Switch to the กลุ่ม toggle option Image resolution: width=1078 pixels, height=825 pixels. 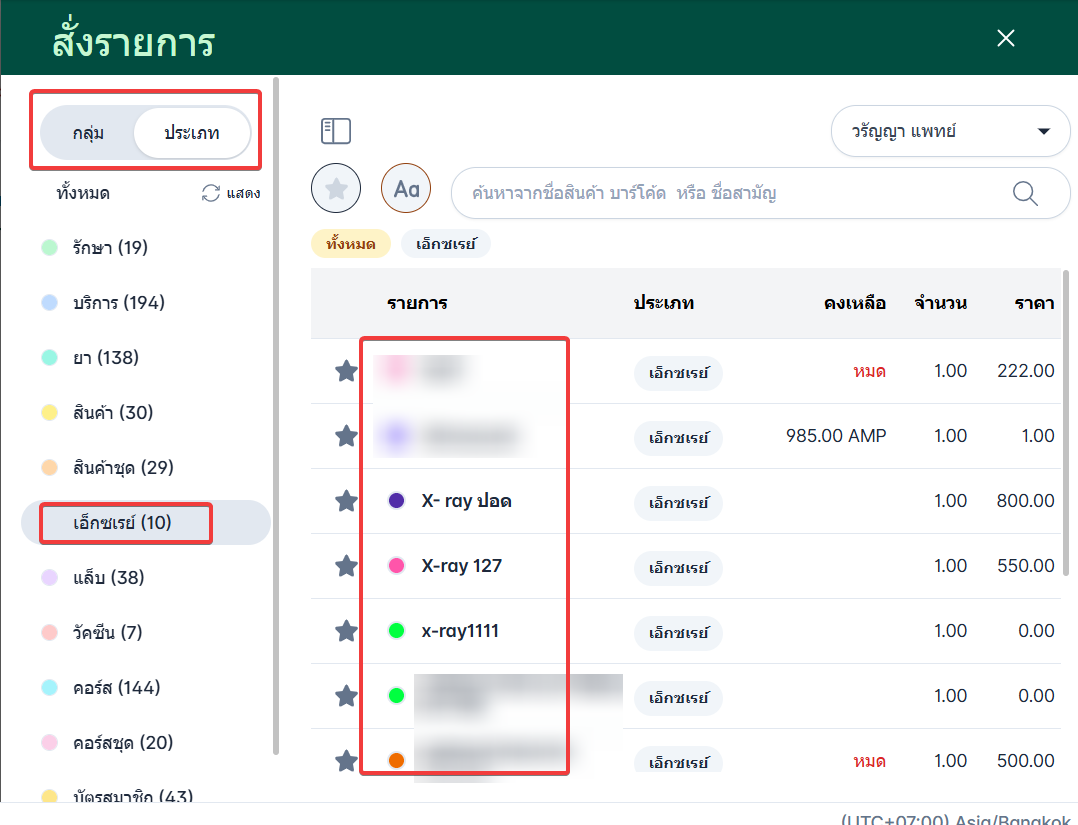[88, 133]
